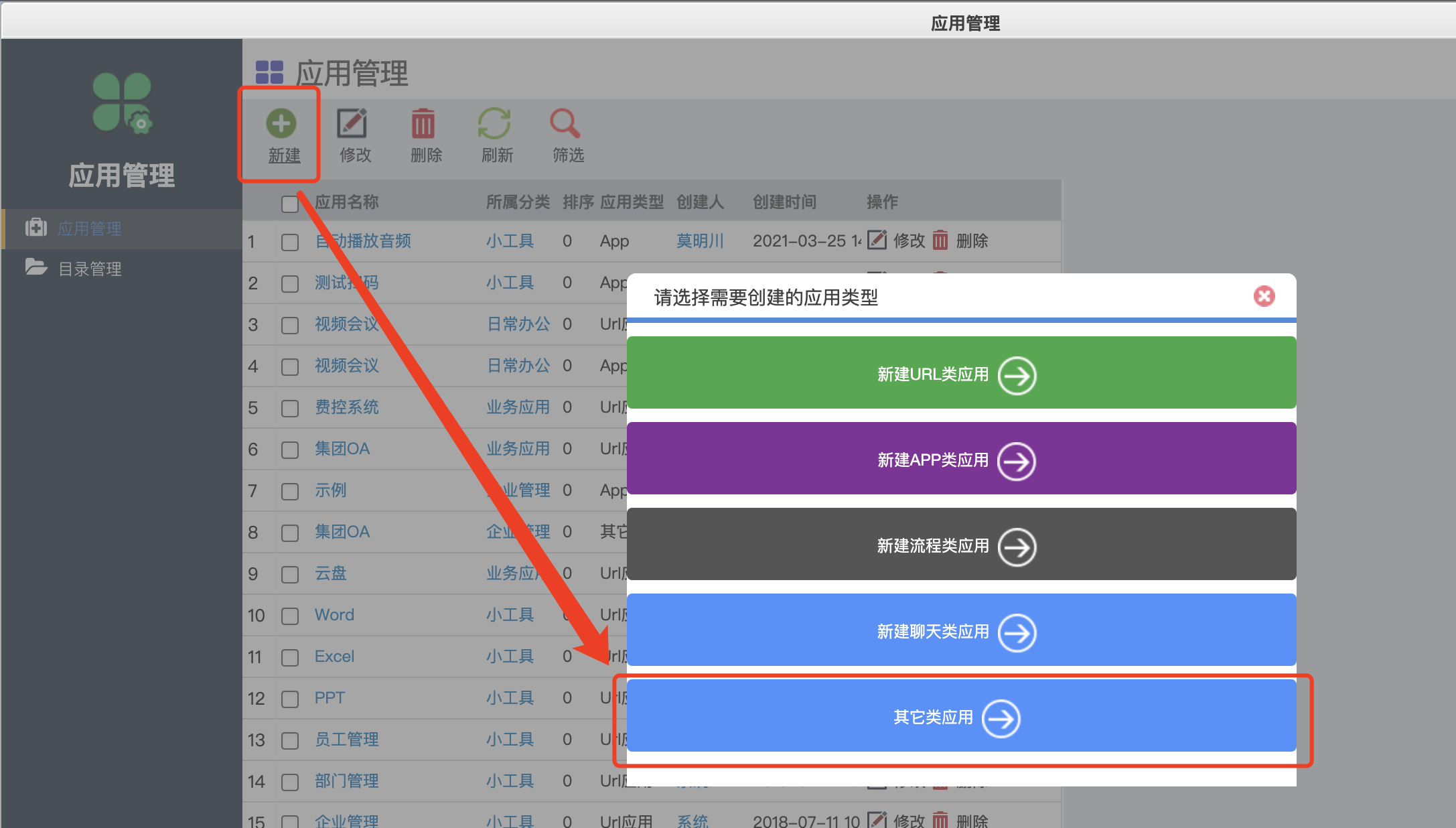Click the 刷新 refresh toolbar icon
The width and height of the screenshot is (1456, 828).
[494, 124]
